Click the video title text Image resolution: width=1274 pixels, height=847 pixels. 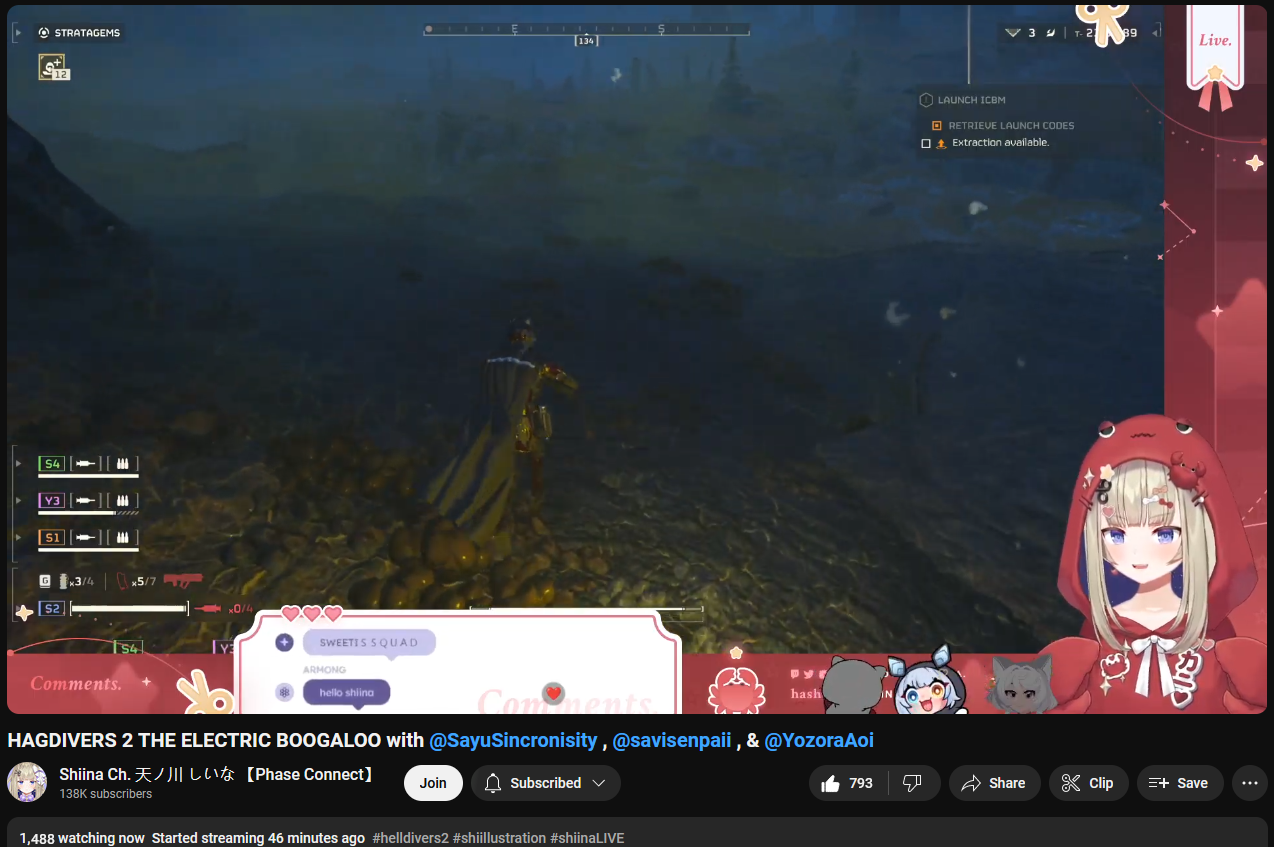[441, 741]
